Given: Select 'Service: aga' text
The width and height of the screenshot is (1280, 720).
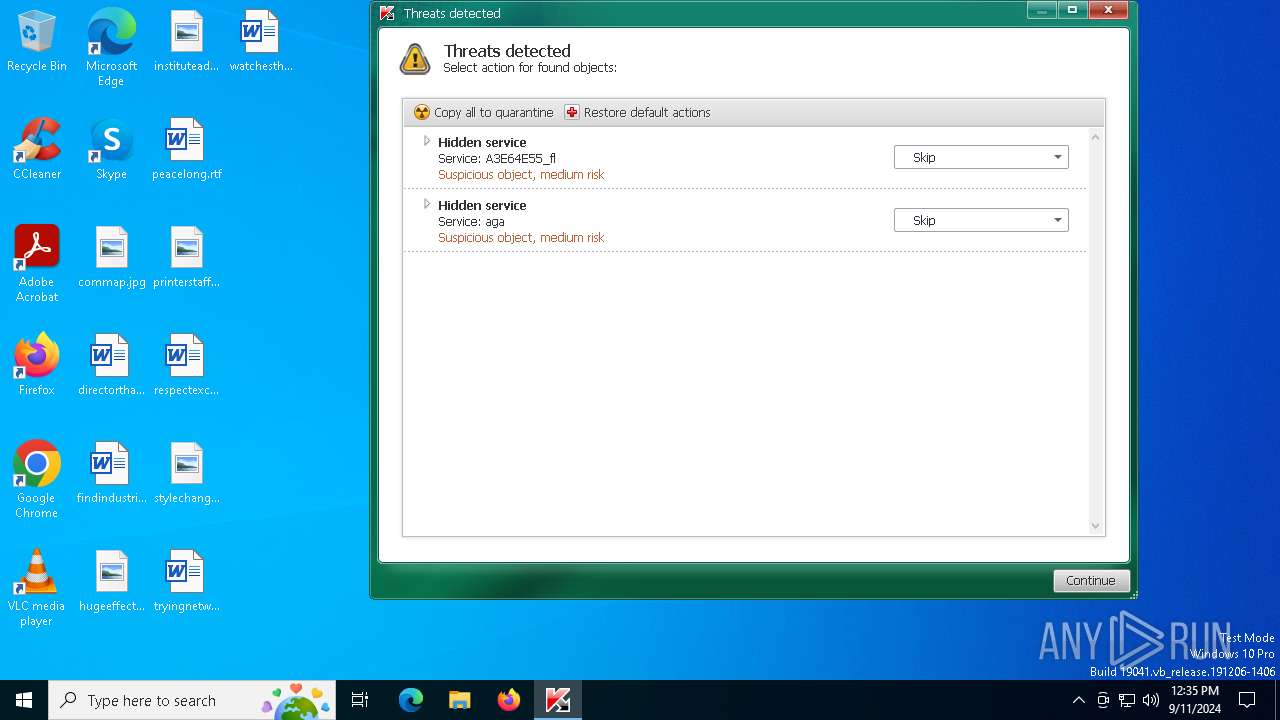Looking at the screenshot, I should (x=471, y=221).
